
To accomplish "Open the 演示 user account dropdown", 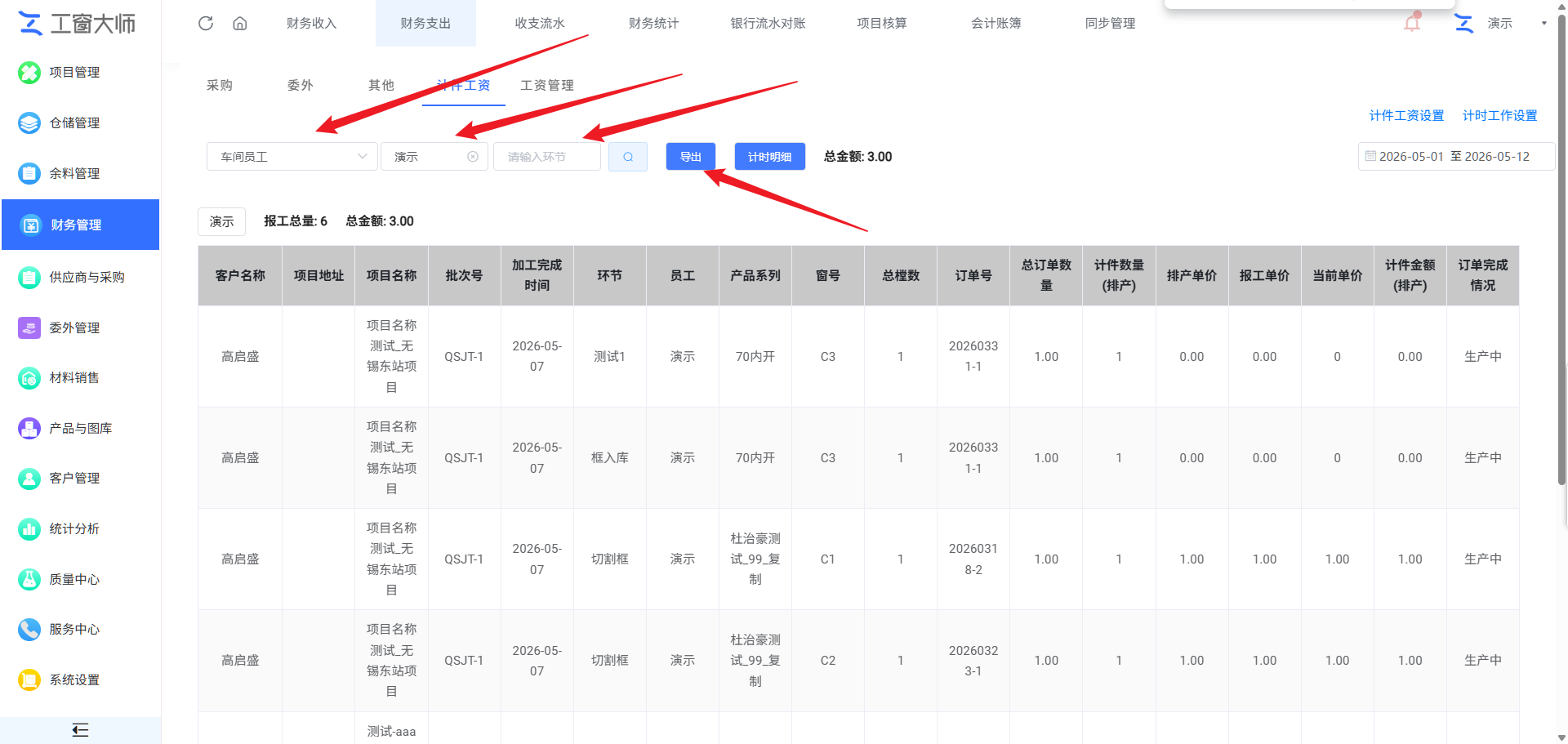I will [1501, 23].
